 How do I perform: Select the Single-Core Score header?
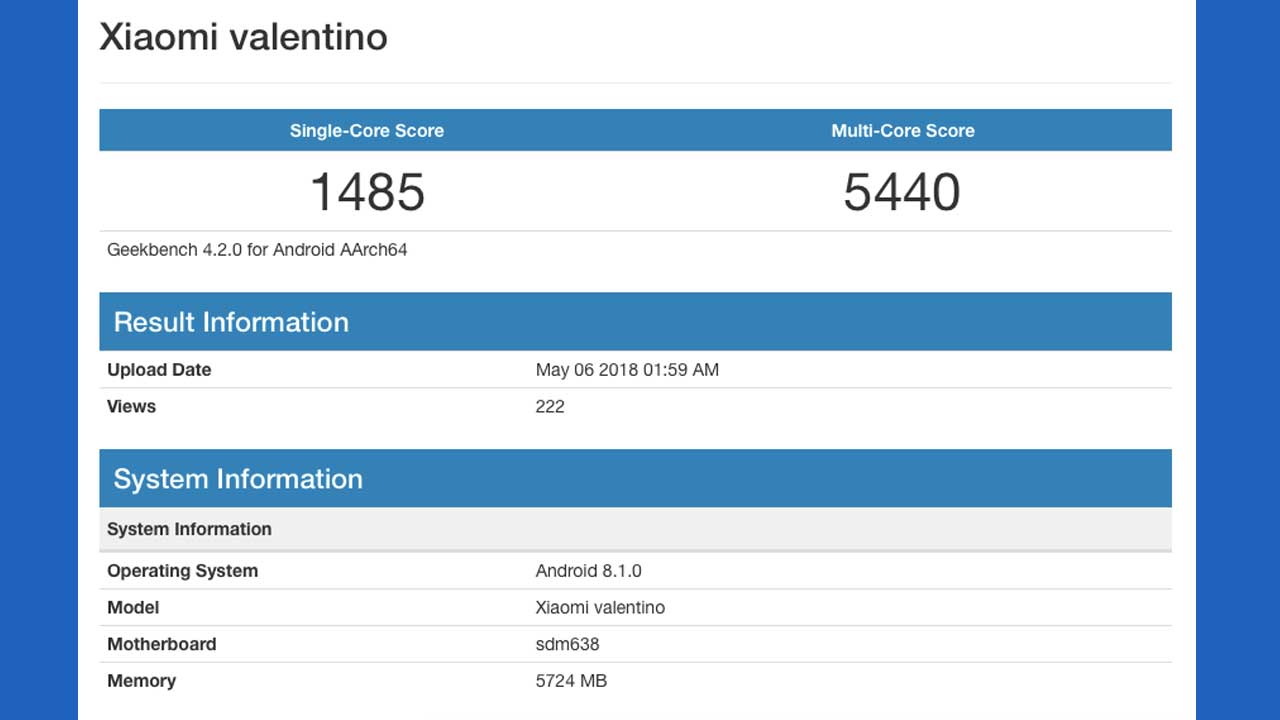367,130
